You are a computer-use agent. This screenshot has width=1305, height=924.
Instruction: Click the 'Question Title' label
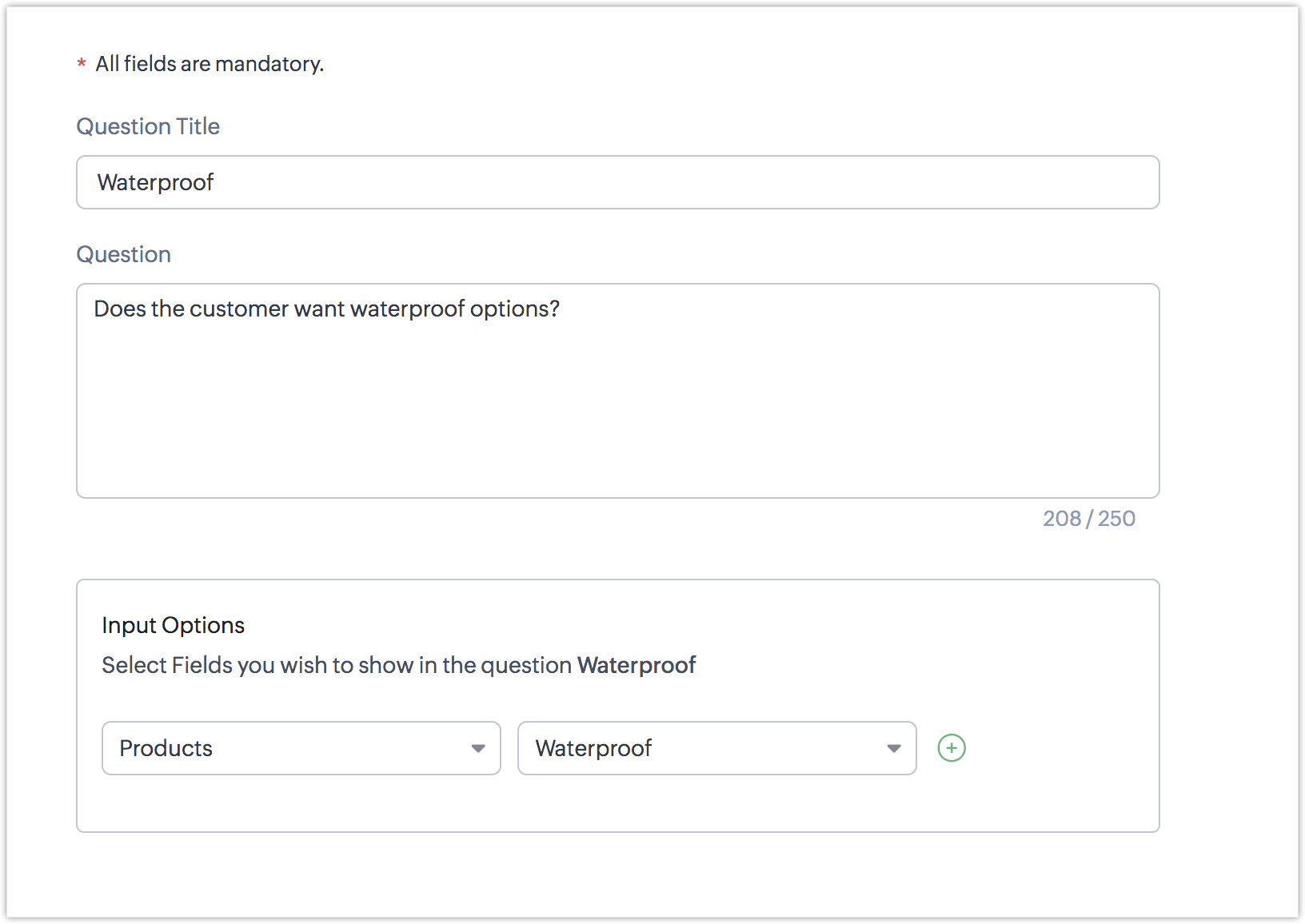tap(148, 126)
